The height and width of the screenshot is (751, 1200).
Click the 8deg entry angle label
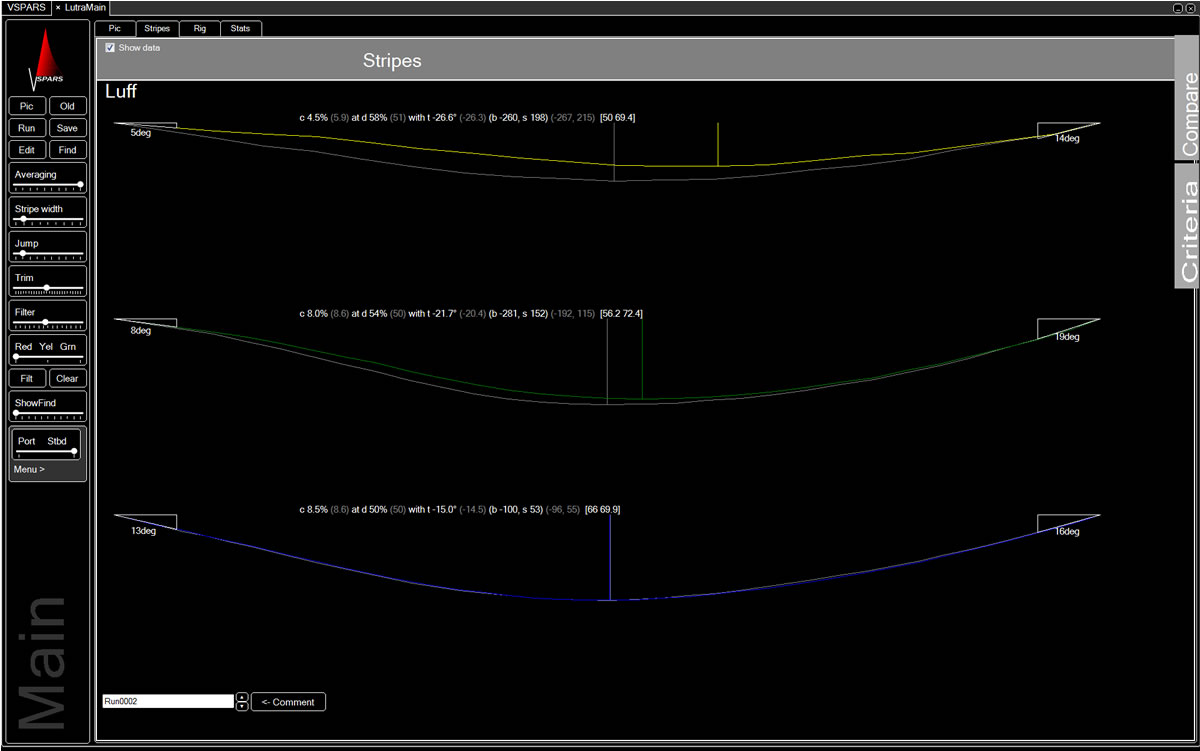140,330
